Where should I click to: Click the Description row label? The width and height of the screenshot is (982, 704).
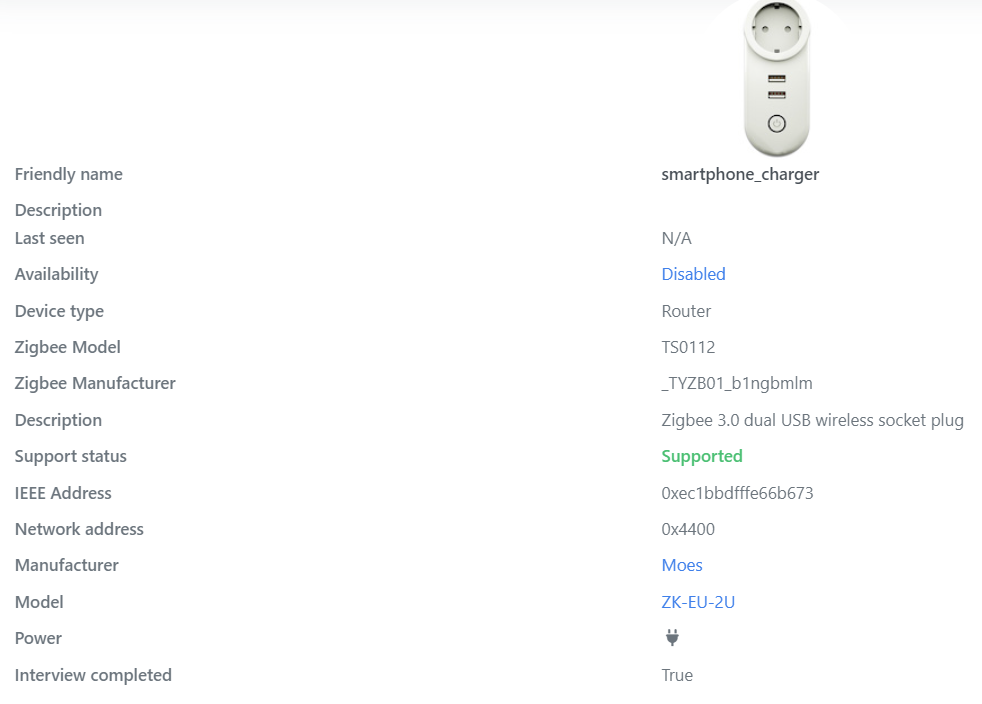point(58,210)
